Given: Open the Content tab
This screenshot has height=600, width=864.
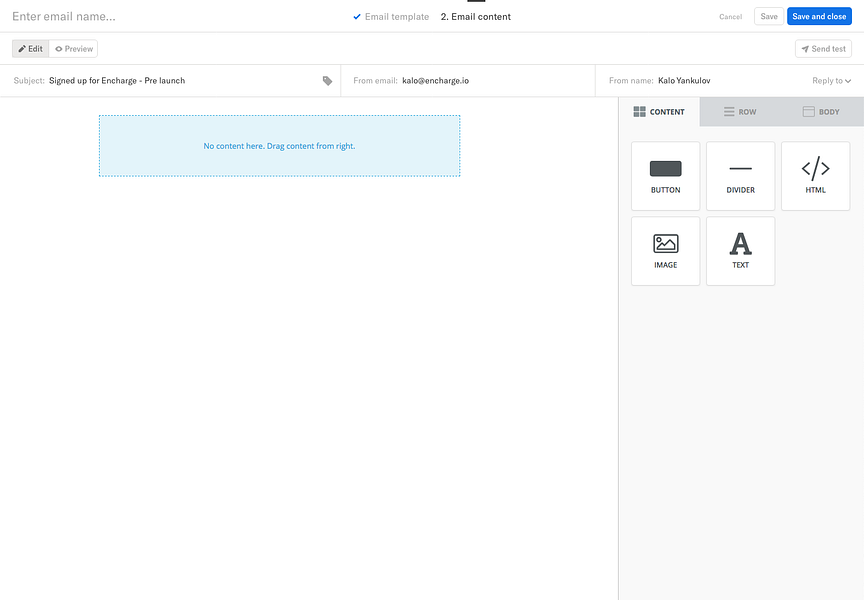Looking at the screenshot, I should [x=659, y=112].
